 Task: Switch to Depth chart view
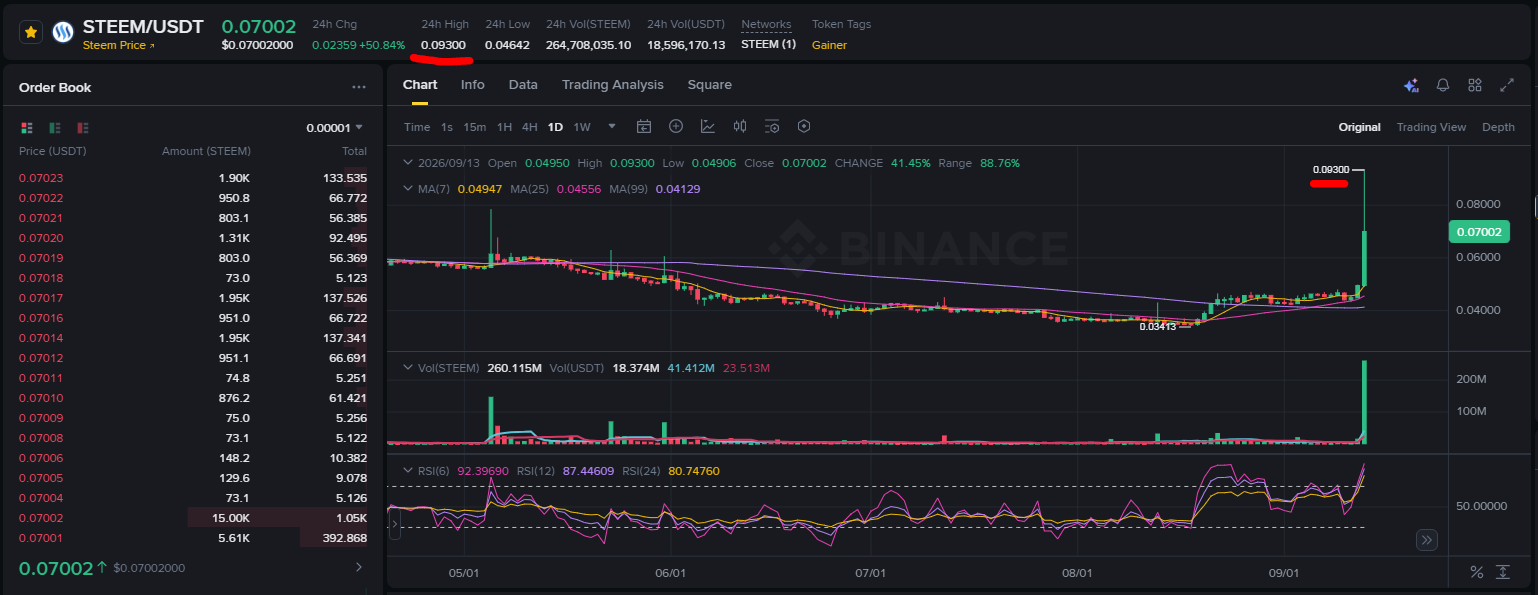[x=1498, y=127]
